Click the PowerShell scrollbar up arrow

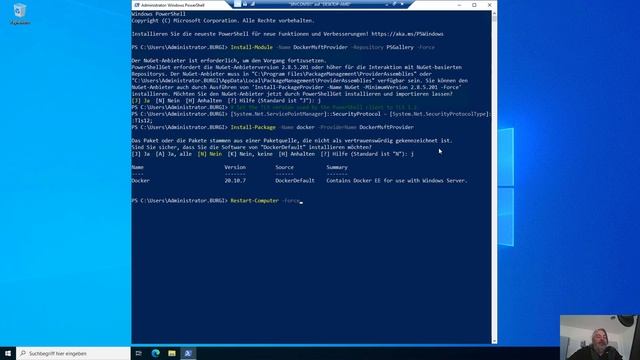pyautogui.click(x=494, y=13)
